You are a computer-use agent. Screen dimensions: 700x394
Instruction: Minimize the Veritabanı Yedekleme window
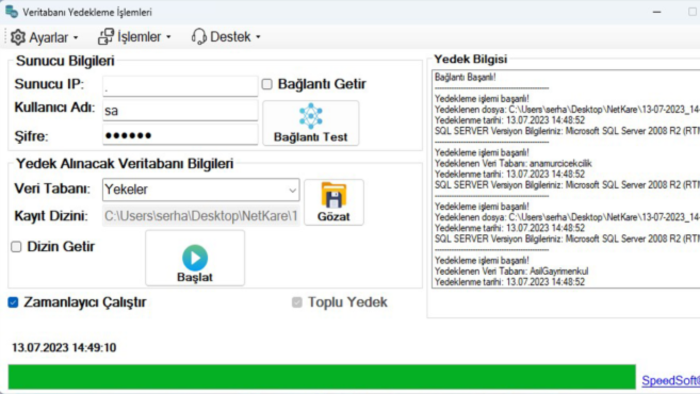coord(657,12)
